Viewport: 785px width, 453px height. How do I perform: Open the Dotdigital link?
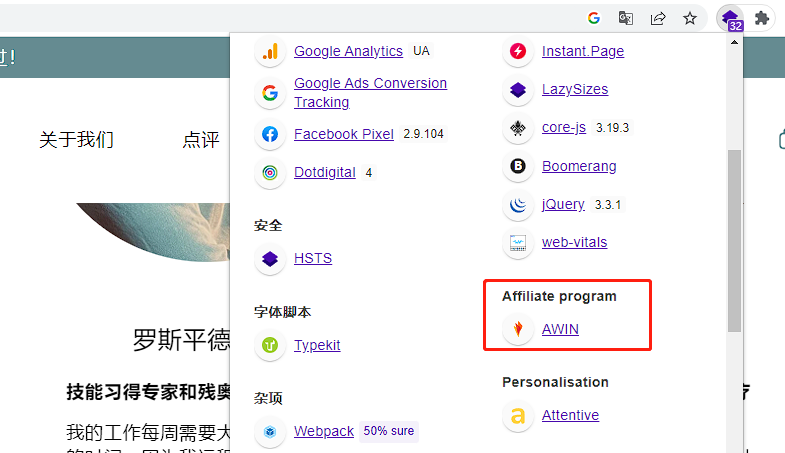[324, 173]
